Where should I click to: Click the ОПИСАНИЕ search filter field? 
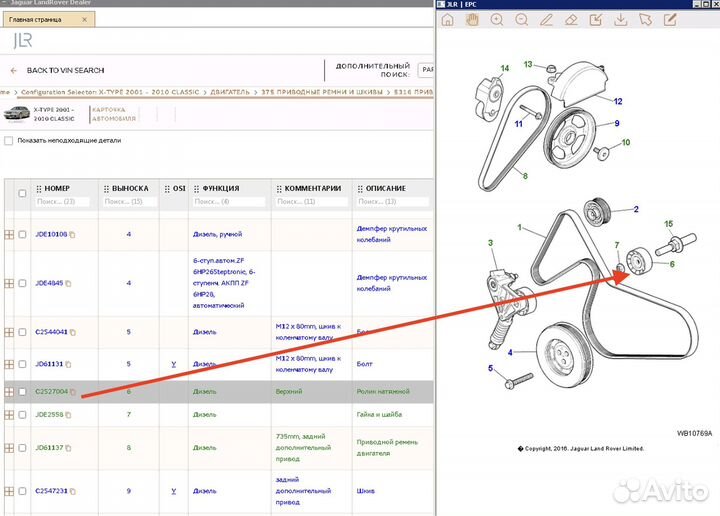pos(393,202)
